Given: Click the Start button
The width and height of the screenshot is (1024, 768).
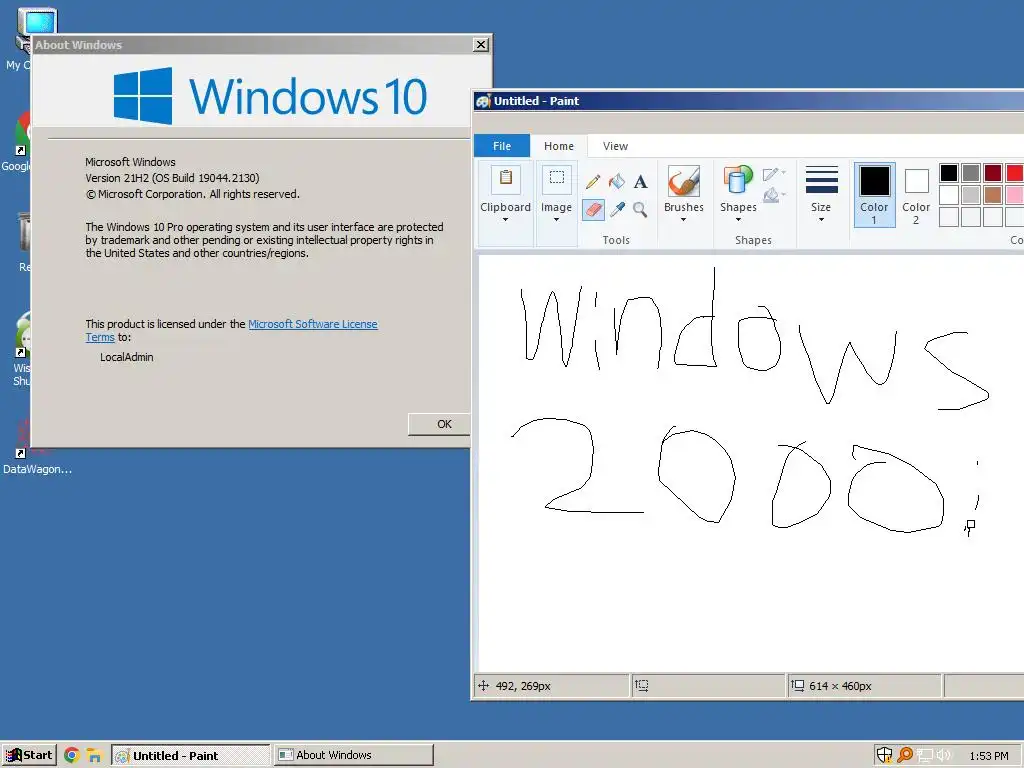Looking at the screenshot, I should tap(29, 755).
